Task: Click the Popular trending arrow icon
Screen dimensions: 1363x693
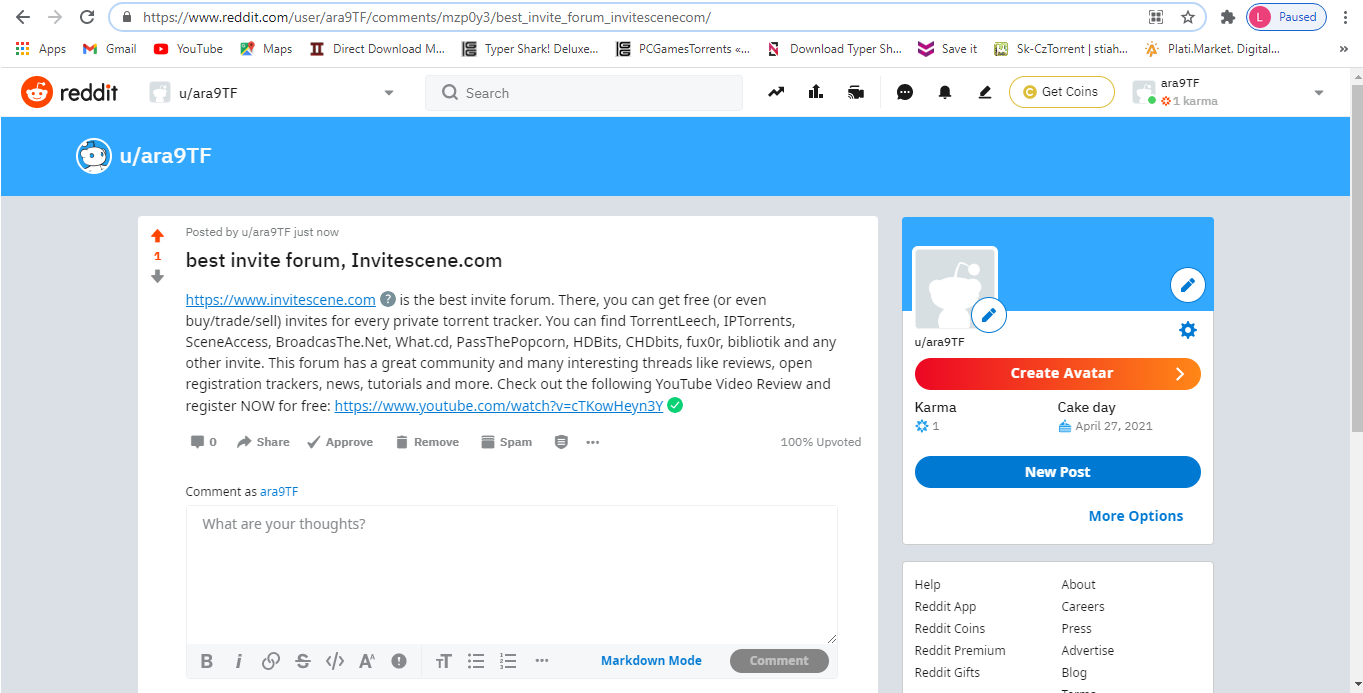Action: pyautogui.click(x=776, y=93)
